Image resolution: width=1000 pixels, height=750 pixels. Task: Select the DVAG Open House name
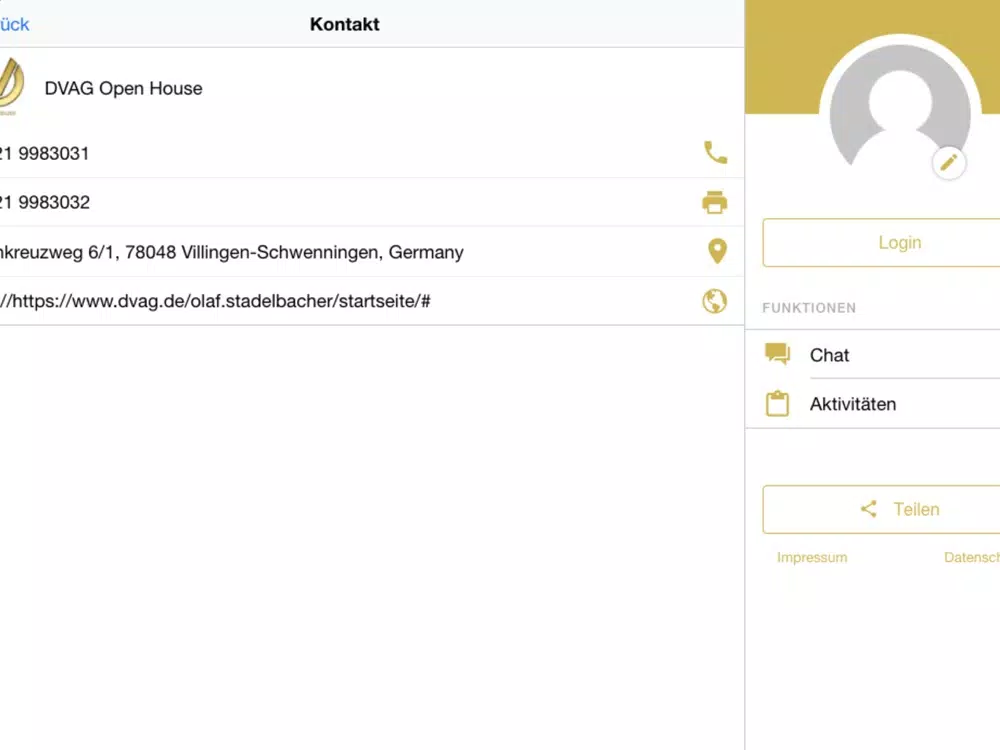(x=123, y=88)
